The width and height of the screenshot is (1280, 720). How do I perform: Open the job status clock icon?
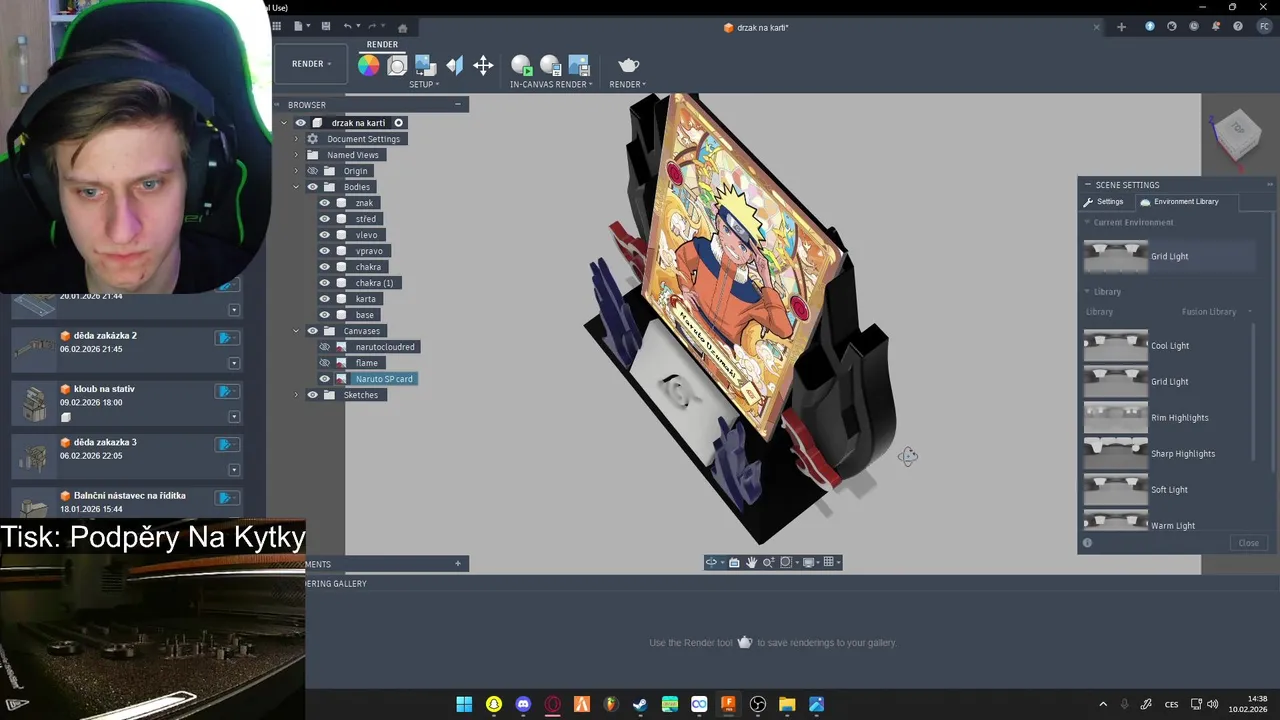coord(1194,27)
